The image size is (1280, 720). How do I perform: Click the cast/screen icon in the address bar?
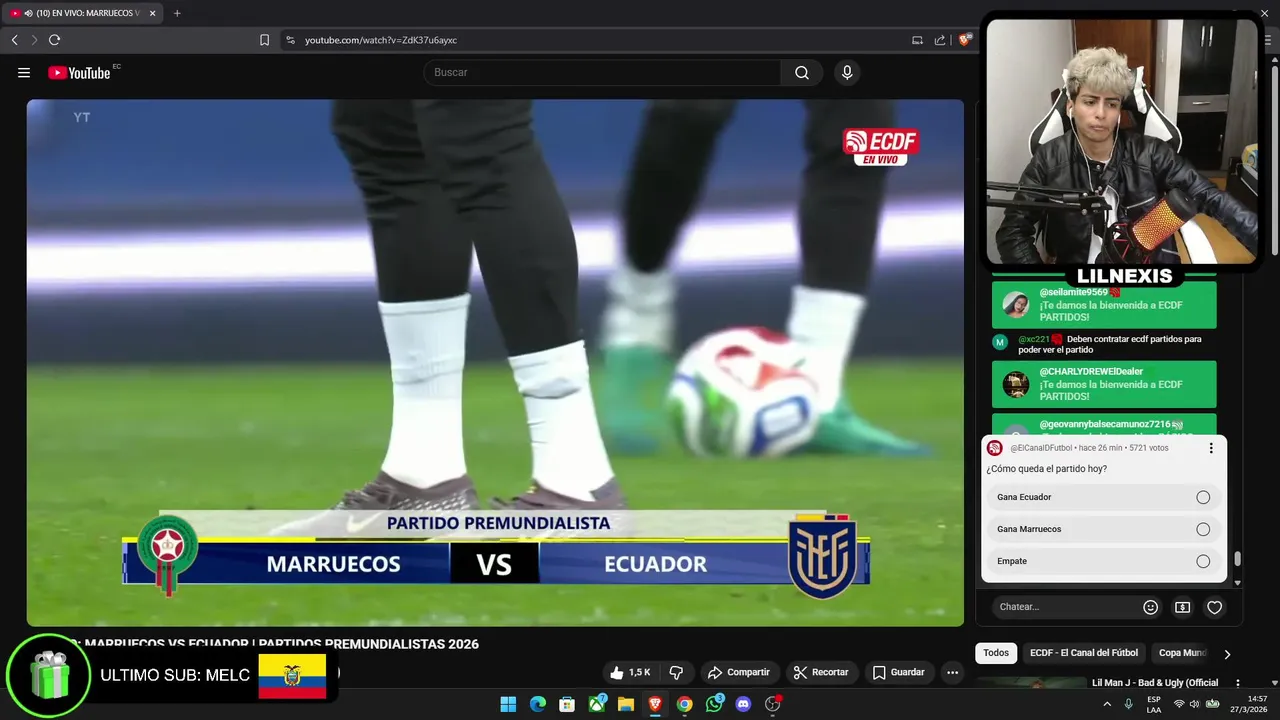coord(917,40)
